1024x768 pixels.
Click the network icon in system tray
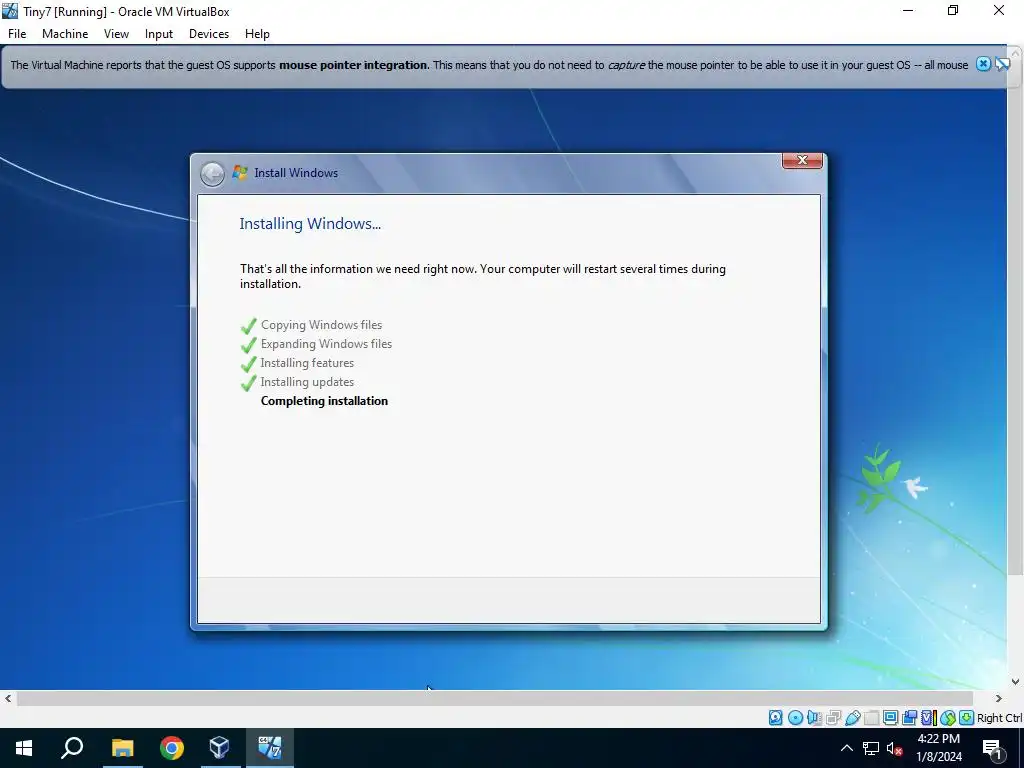(x=871, y=748)
